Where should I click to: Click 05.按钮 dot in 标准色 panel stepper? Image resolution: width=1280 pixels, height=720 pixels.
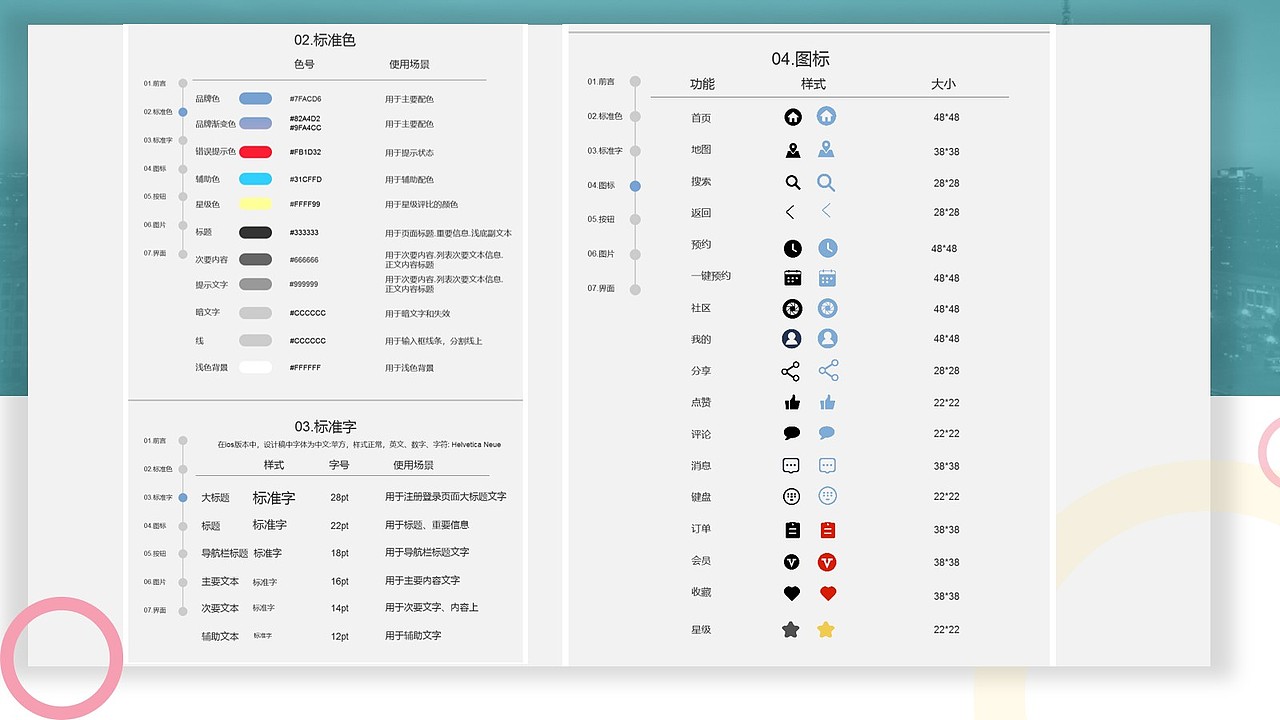click(x=183, y=197)
